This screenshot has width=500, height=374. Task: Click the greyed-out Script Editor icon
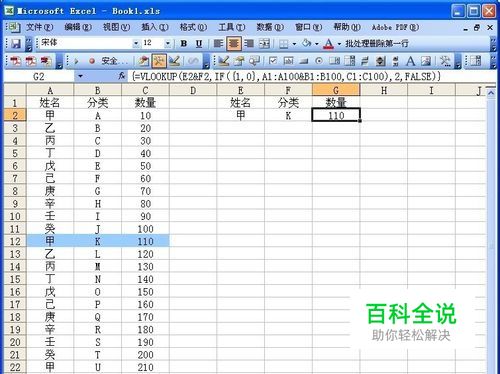[x=193, y=61]
